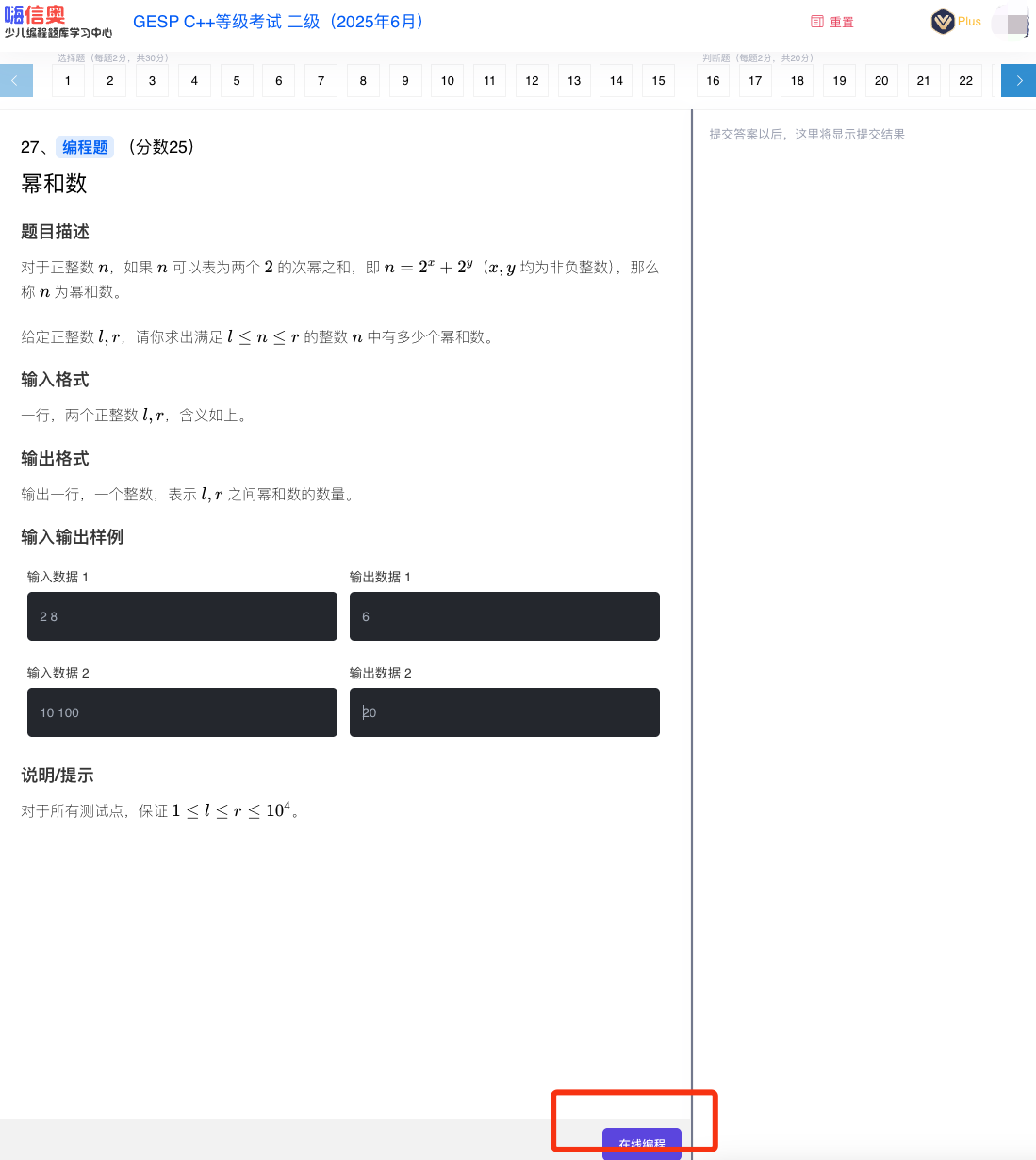Click the 幂和数 problem title

54,184
